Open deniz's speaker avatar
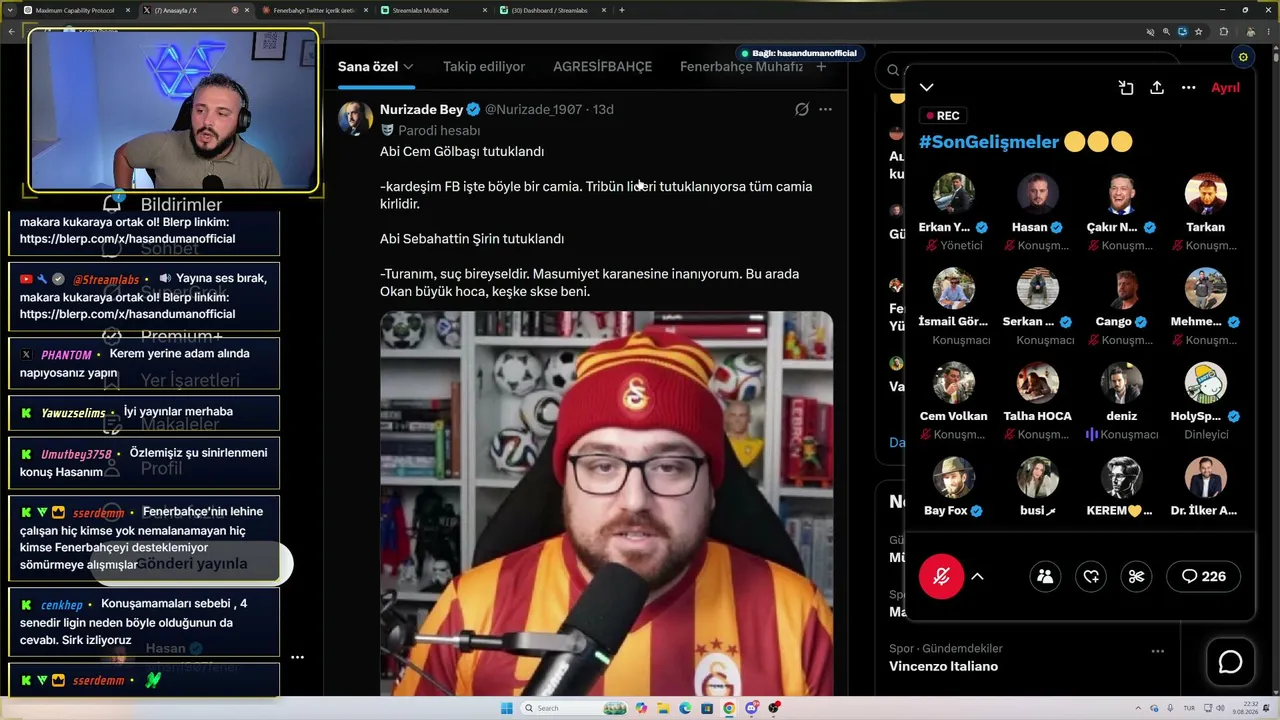The height and width of the screenshot is (720, 1280). [1121, 383]
